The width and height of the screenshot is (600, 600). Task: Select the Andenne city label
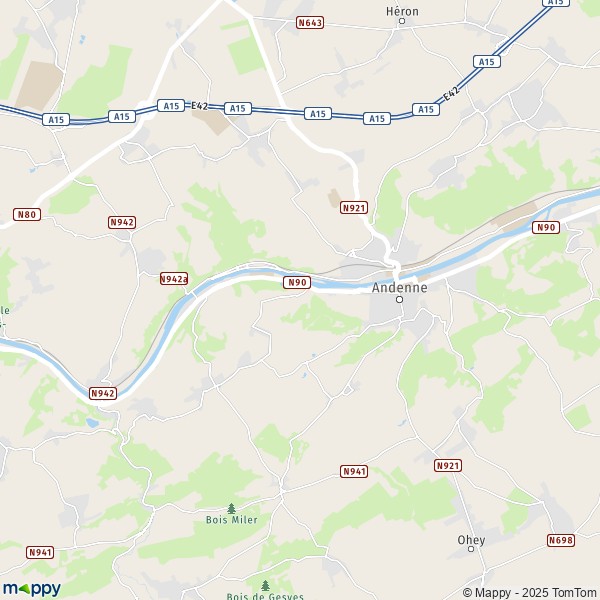[x=399, y=287]
